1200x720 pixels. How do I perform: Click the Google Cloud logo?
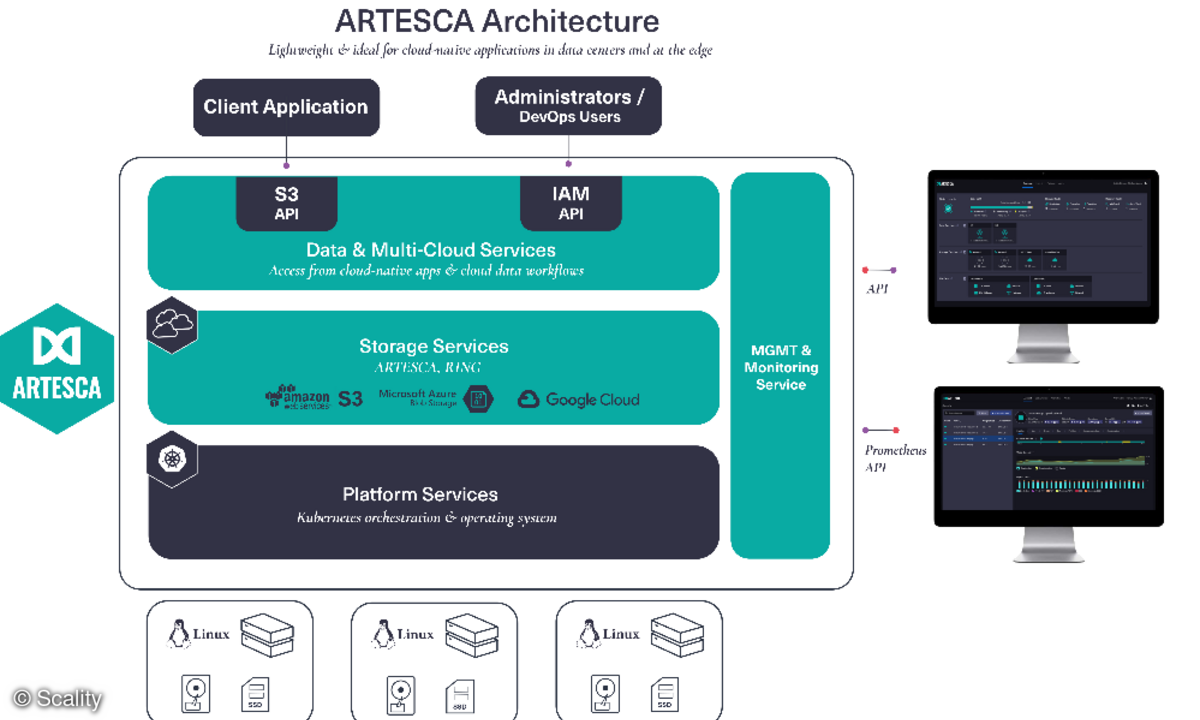(x=578, y=399)
